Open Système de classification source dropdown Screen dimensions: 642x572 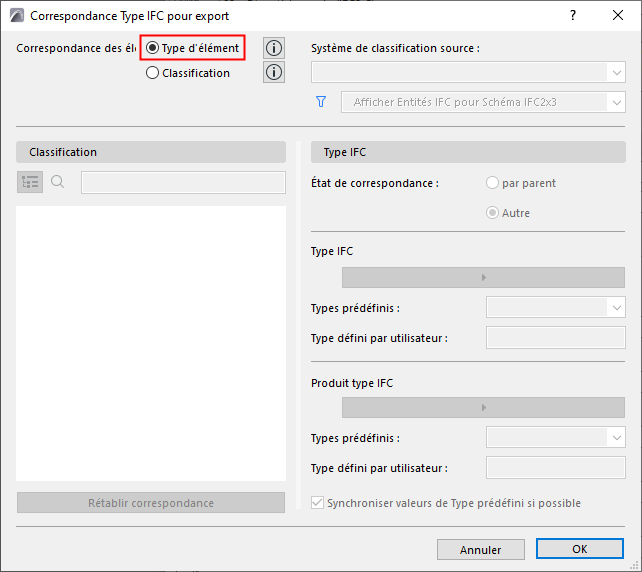(x=468, y=72)
